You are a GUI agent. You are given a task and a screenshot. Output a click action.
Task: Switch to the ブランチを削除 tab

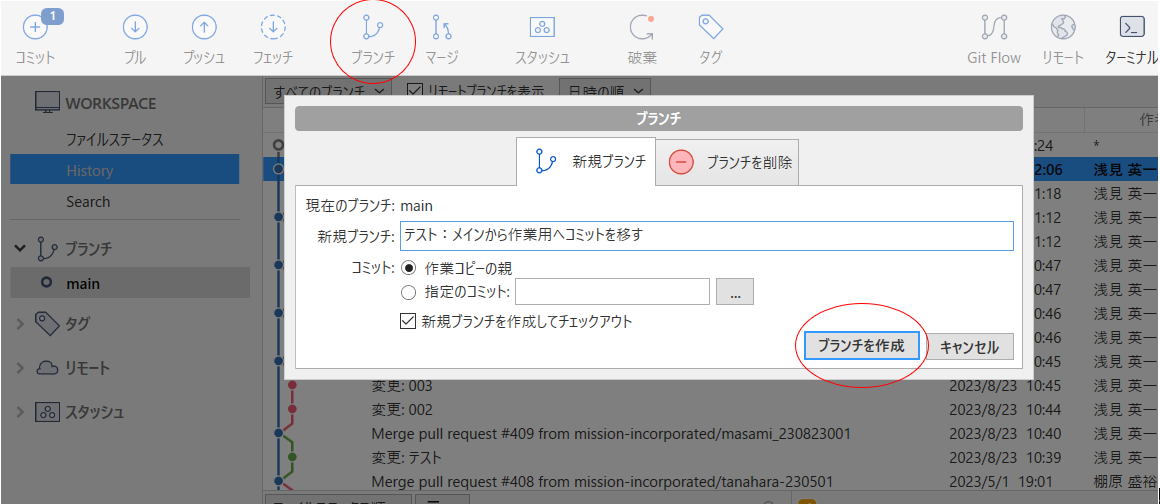point(729,162)
